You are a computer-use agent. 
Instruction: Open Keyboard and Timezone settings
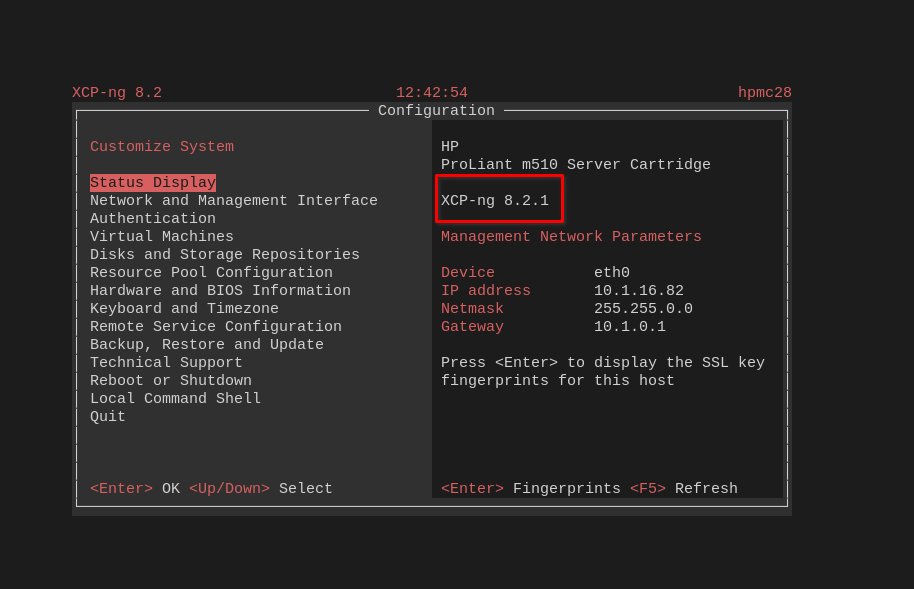[x=184, y=308]
